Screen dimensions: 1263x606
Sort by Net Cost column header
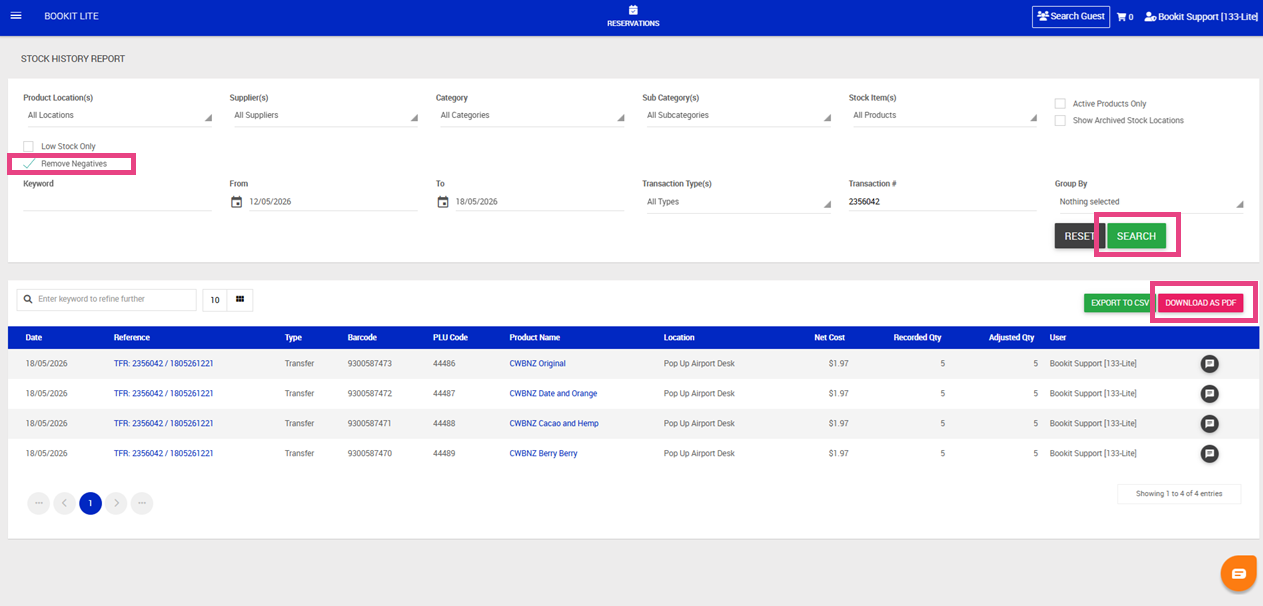click(x=830, y=338)
